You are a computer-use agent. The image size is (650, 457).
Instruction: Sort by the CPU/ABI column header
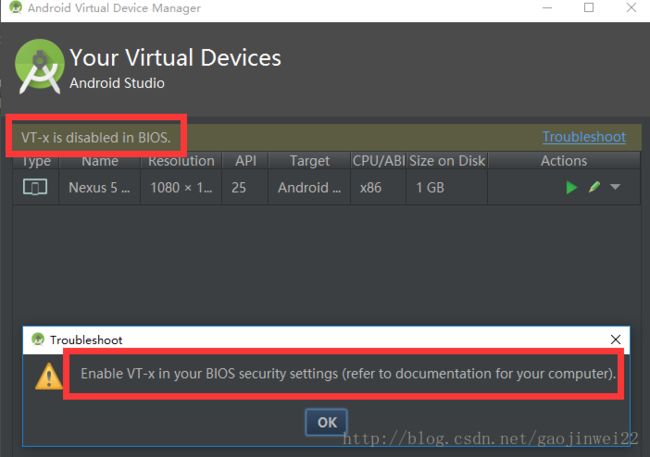pyautogui.click(x=378, y=161)
